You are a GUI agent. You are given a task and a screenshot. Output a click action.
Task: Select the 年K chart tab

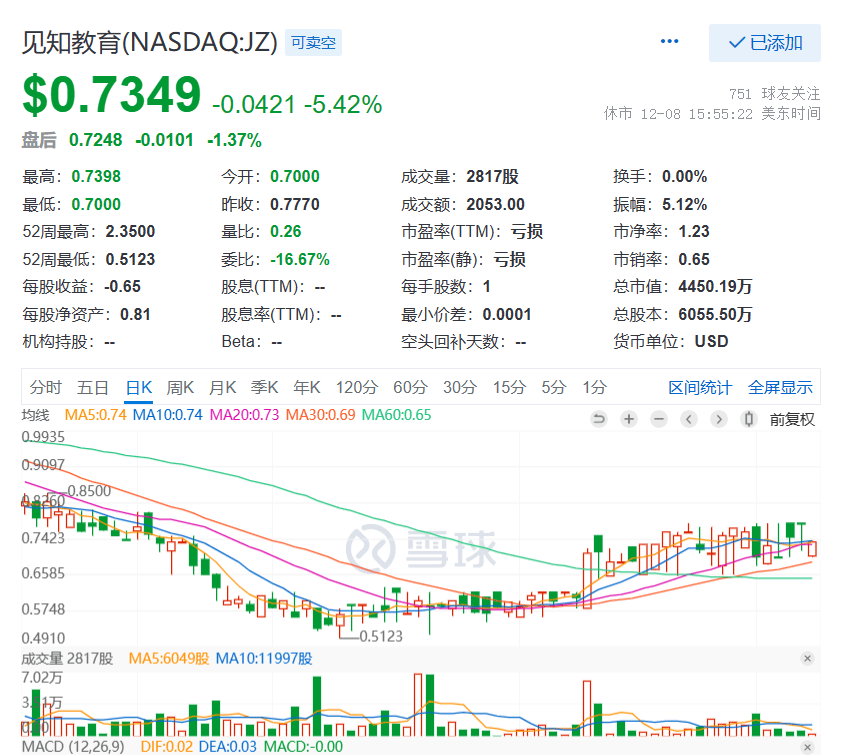[x=307, y=388]
